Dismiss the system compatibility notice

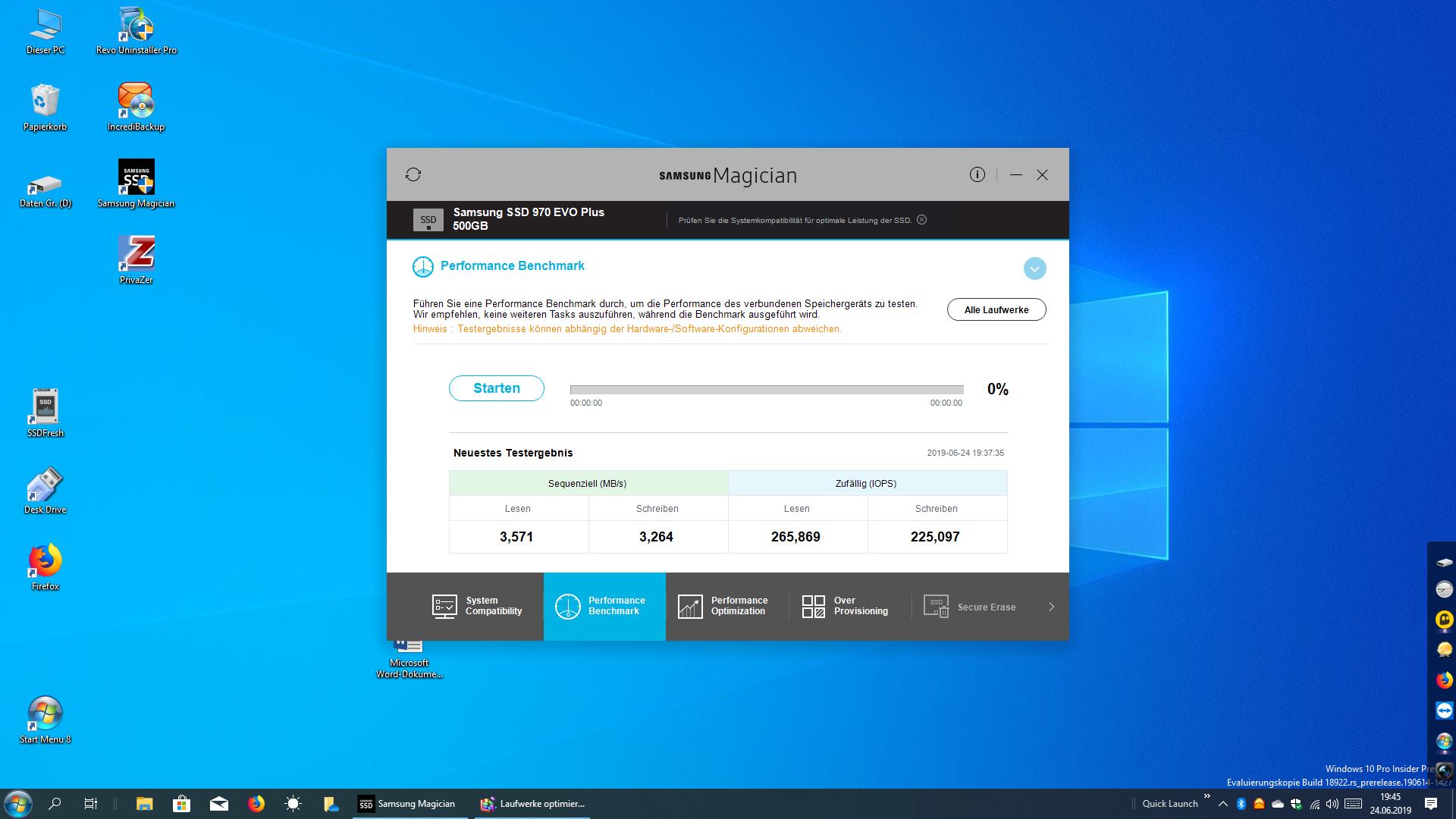(x=921, y=220)
